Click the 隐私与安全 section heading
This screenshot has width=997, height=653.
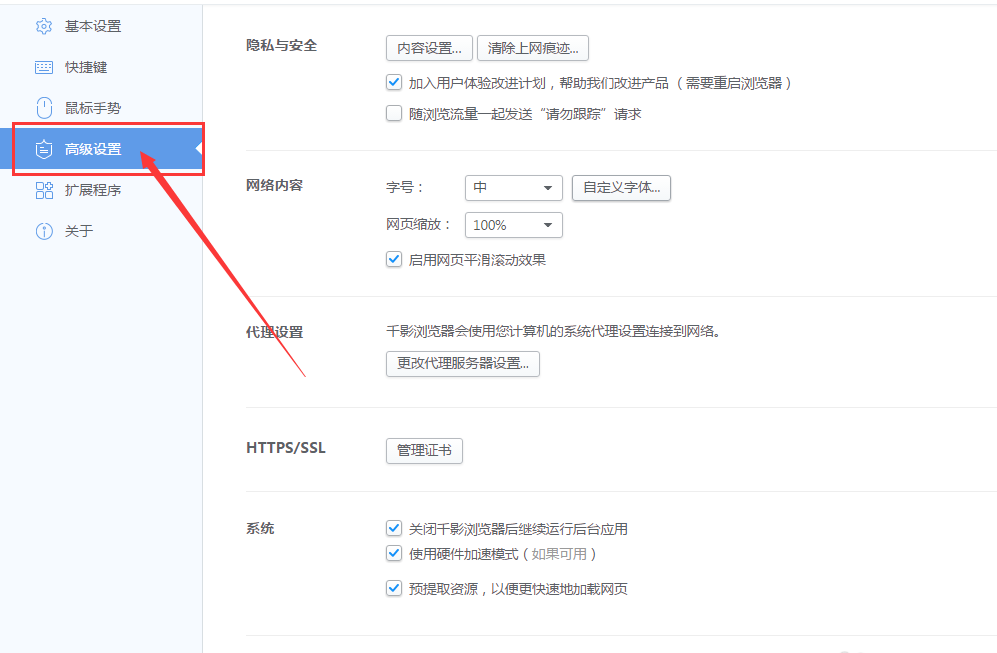(282, 46)
